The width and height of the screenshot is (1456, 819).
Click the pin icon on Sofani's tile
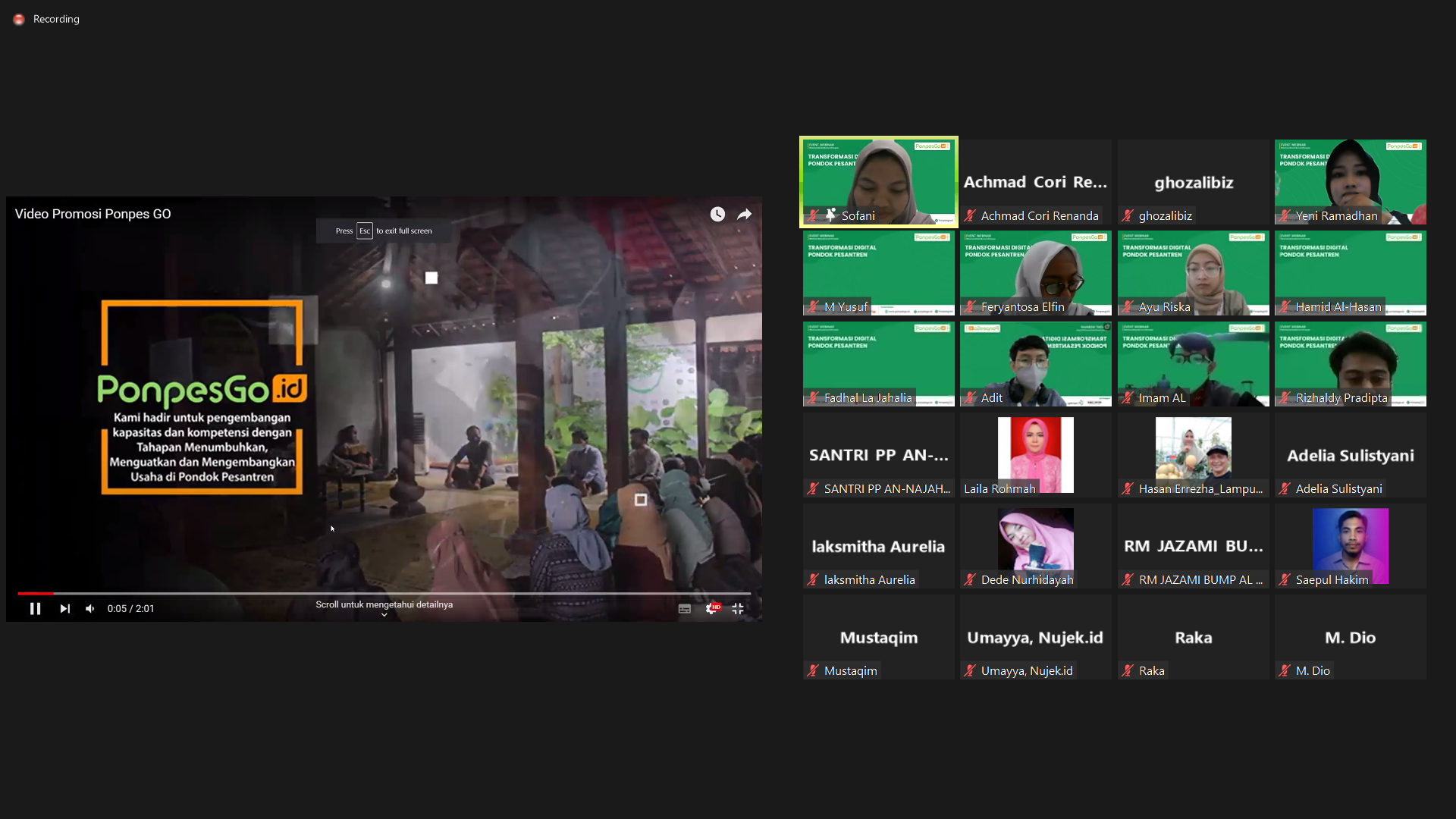(830, 215)
